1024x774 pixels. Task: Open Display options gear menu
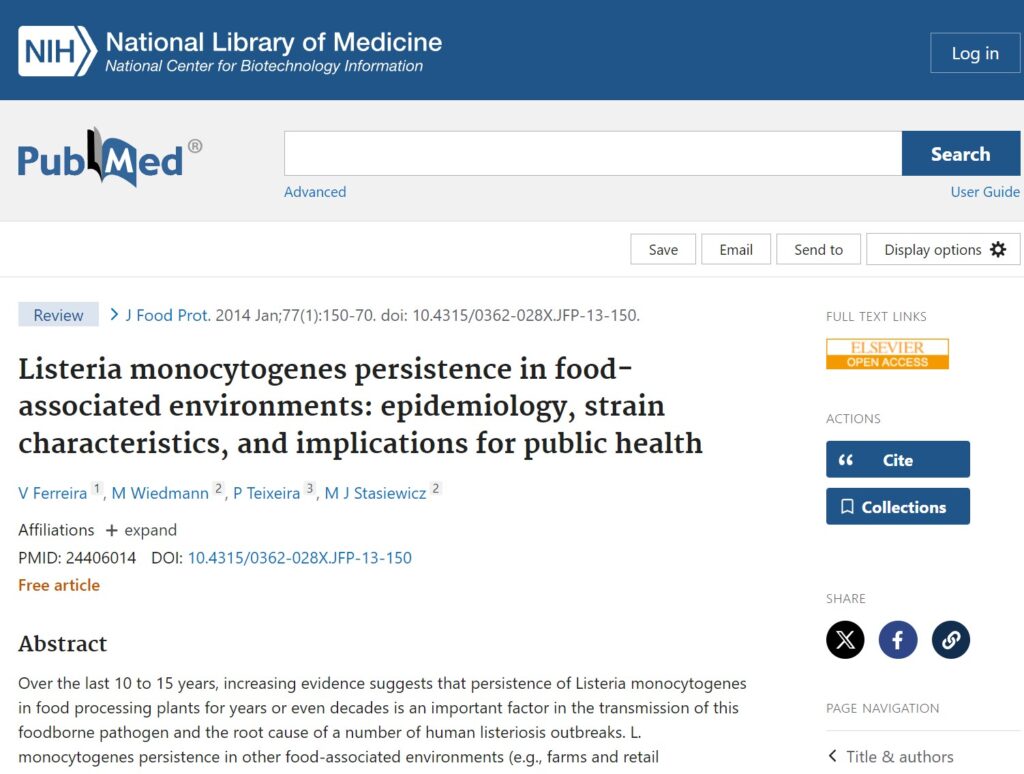(x=943, y=250)
